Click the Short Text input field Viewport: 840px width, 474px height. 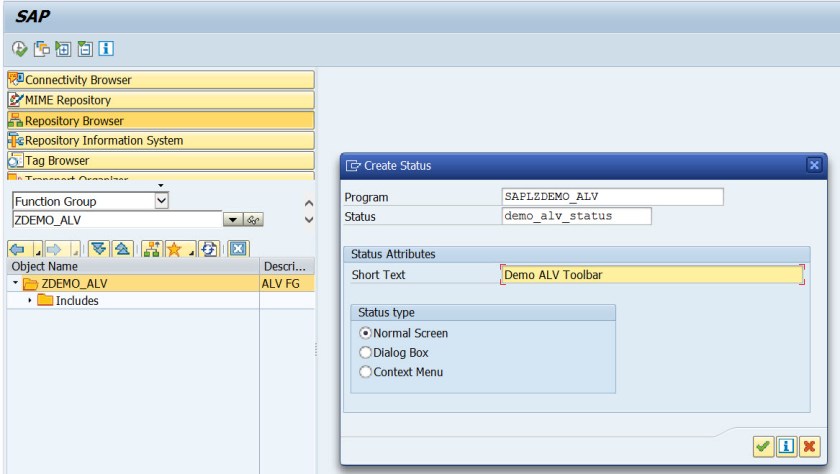click(651, 275)
